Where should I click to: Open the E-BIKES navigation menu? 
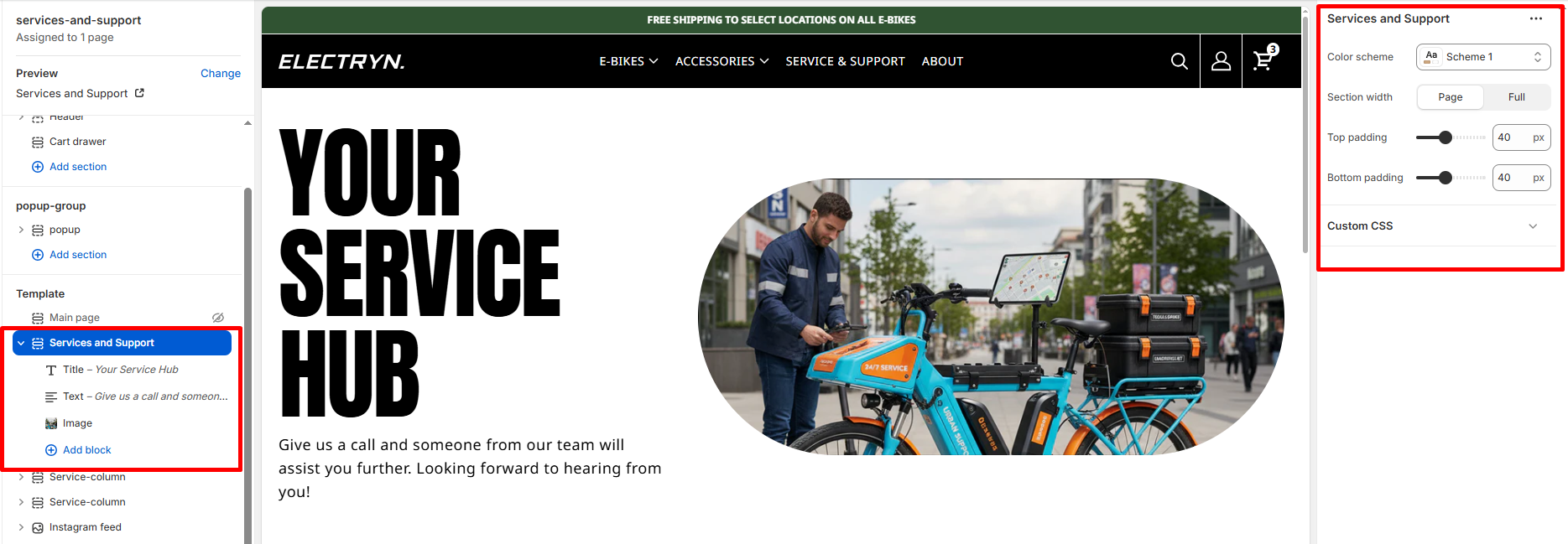(628, 61)
